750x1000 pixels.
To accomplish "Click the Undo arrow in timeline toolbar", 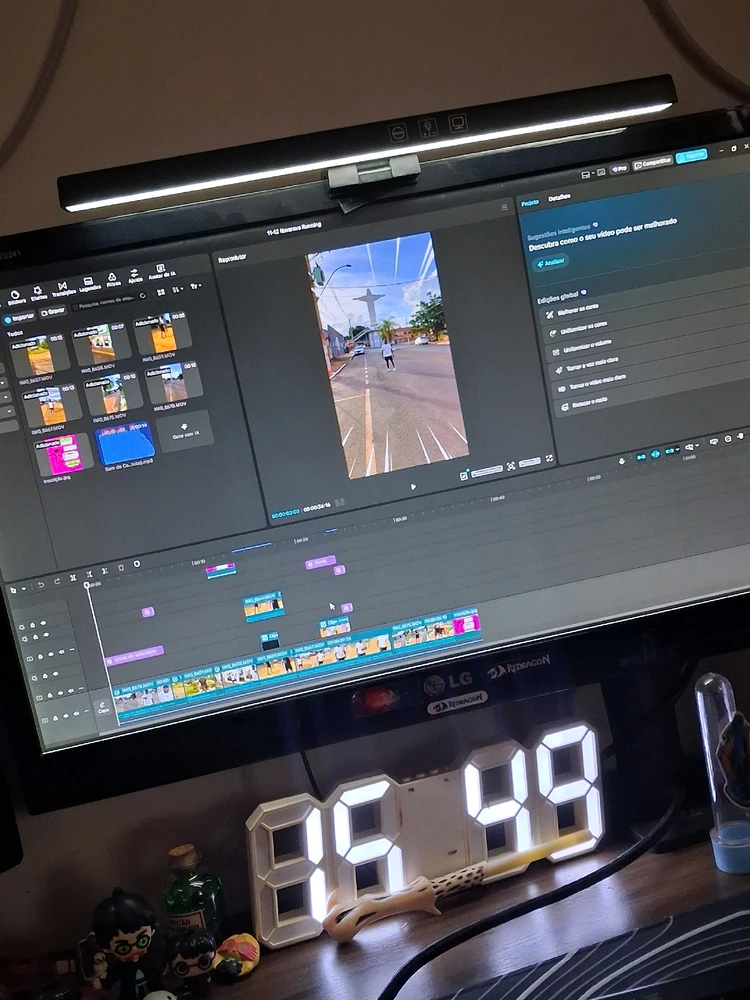I will (41, 585).
